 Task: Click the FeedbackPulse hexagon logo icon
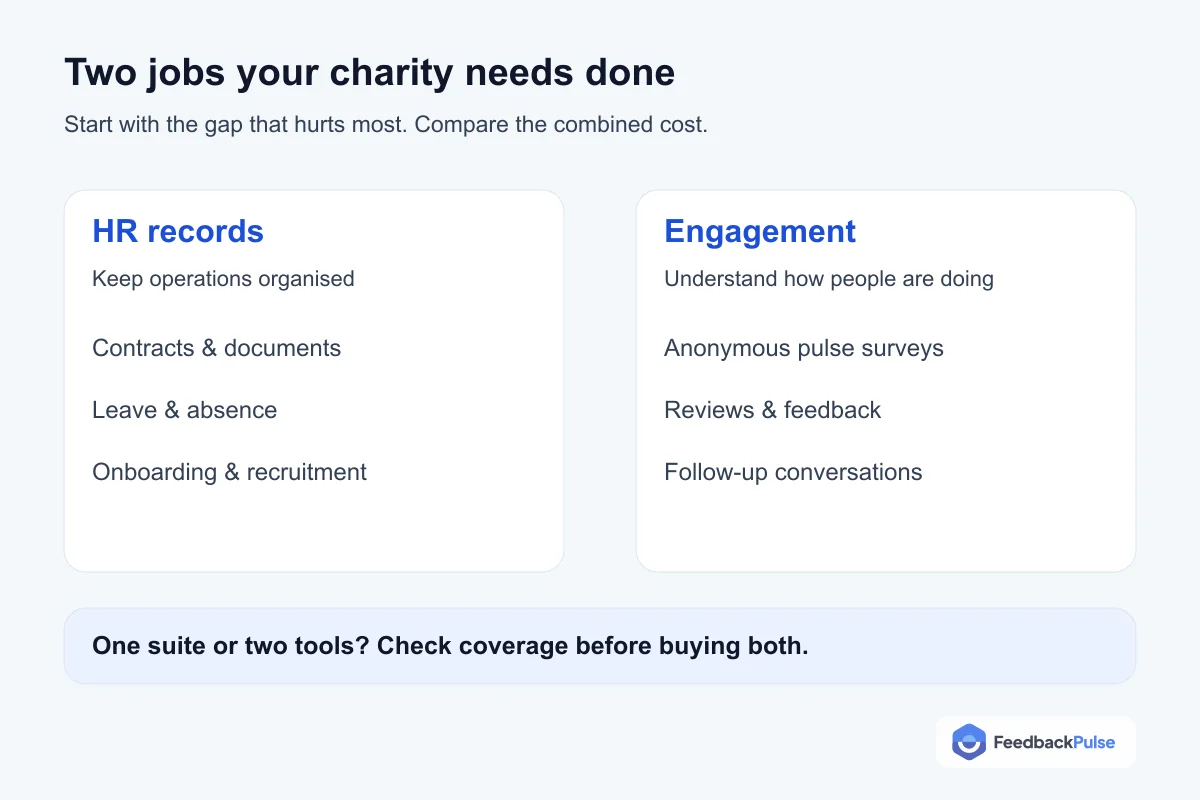(x=969, y=742)
